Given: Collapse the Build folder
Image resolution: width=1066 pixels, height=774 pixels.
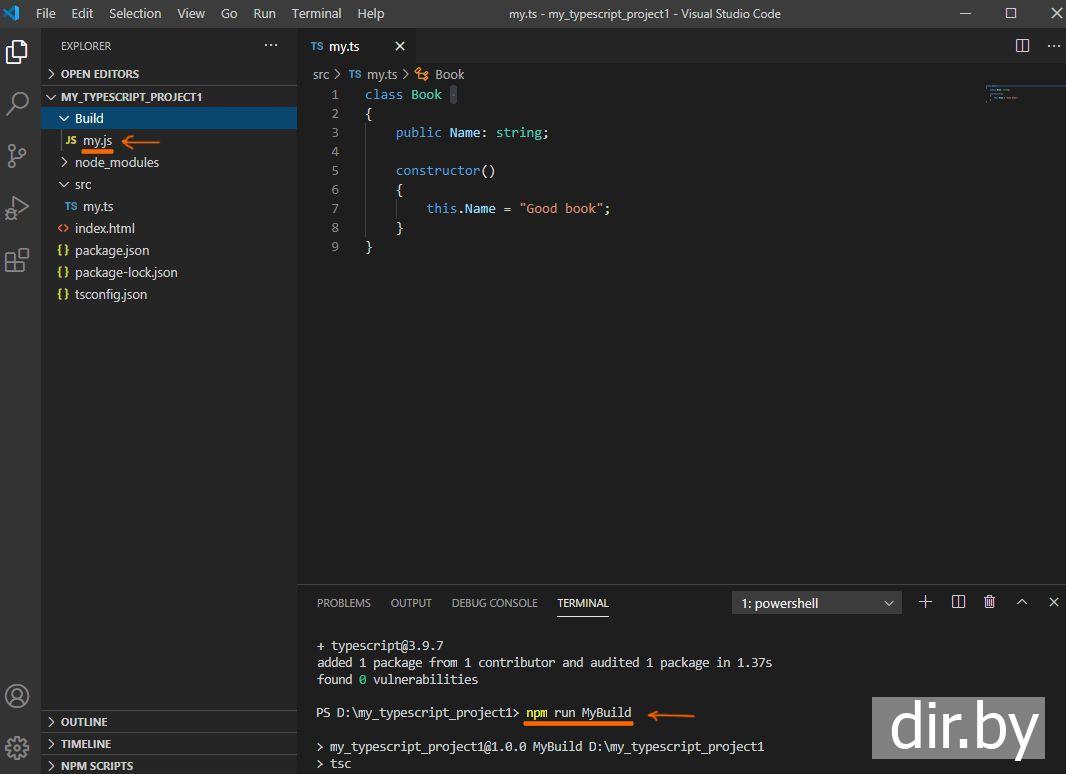Looking at the screenshot, I should [88, 118].
